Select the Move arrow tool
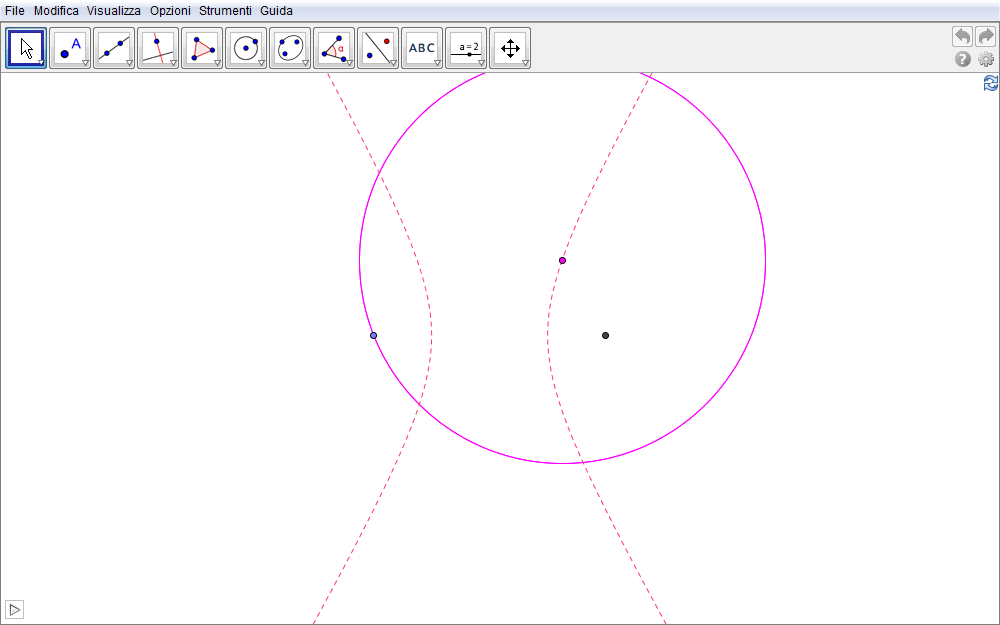This screenshot has height=625, width=1000. [x=26, y=48]
